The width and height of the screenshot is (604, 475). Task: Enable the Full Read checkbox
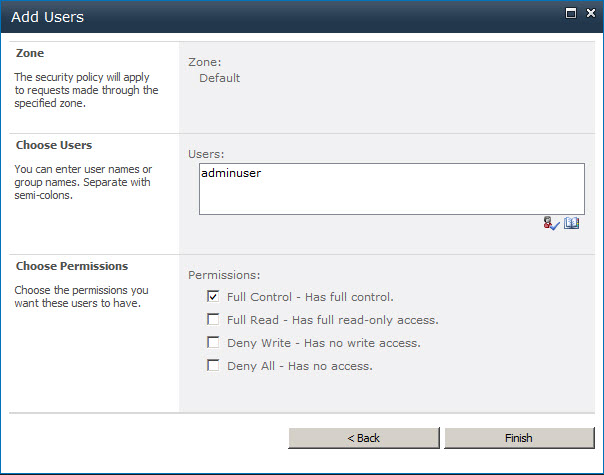click(213, 320)
